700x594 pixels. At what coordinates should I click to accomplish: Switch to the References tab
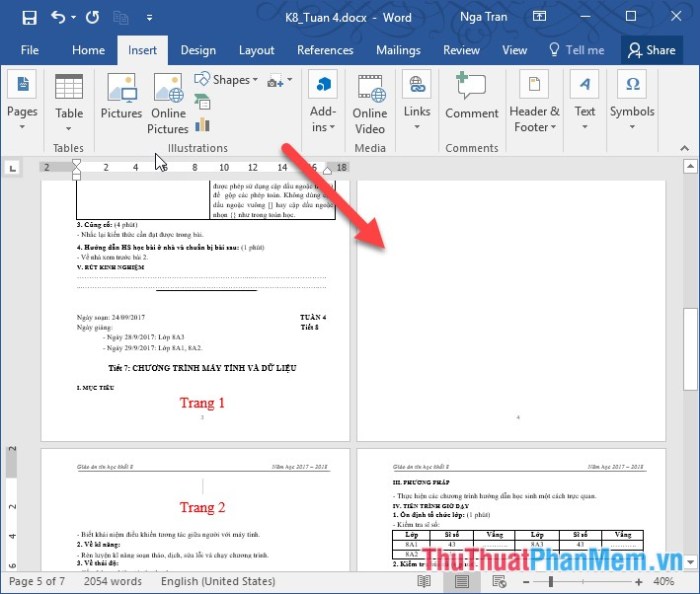point(325,50)
